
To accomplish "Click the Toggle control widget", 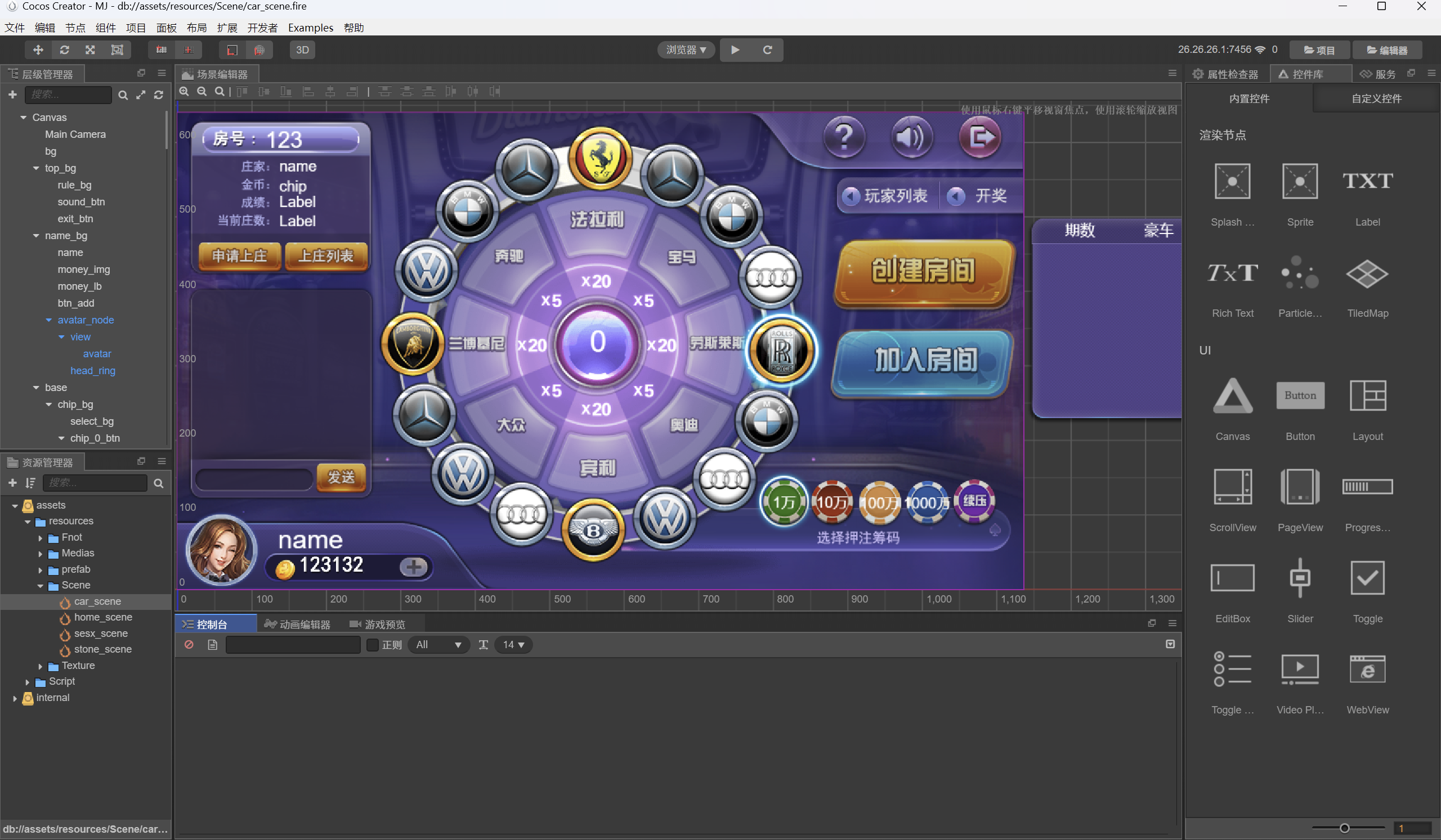I will point(1367,578).
